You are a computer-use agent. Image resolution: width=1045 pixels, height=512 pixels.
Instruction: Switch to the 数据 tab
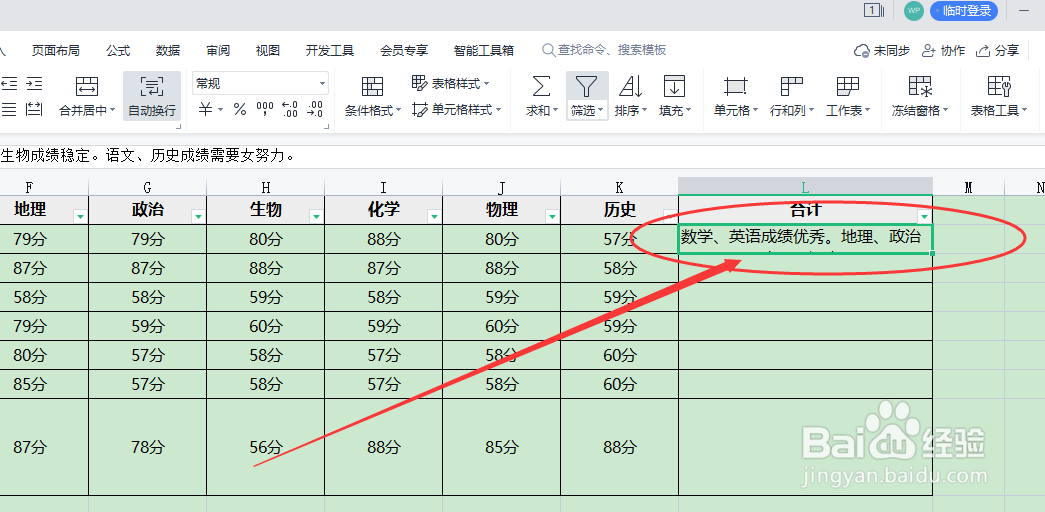pyautogui.click(x=168, y=50)
